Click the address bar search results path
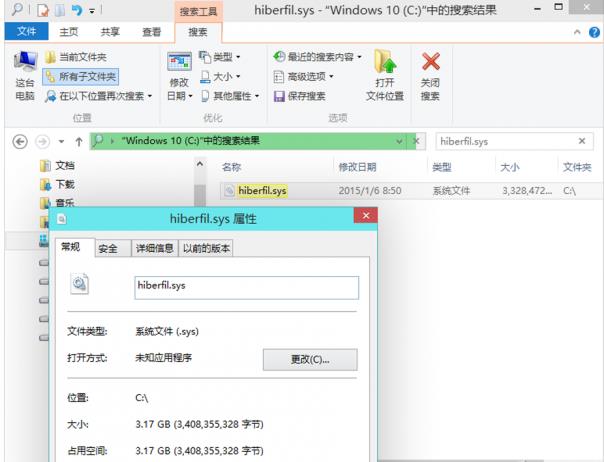This screenshot has width=604, height=462. 190,141
